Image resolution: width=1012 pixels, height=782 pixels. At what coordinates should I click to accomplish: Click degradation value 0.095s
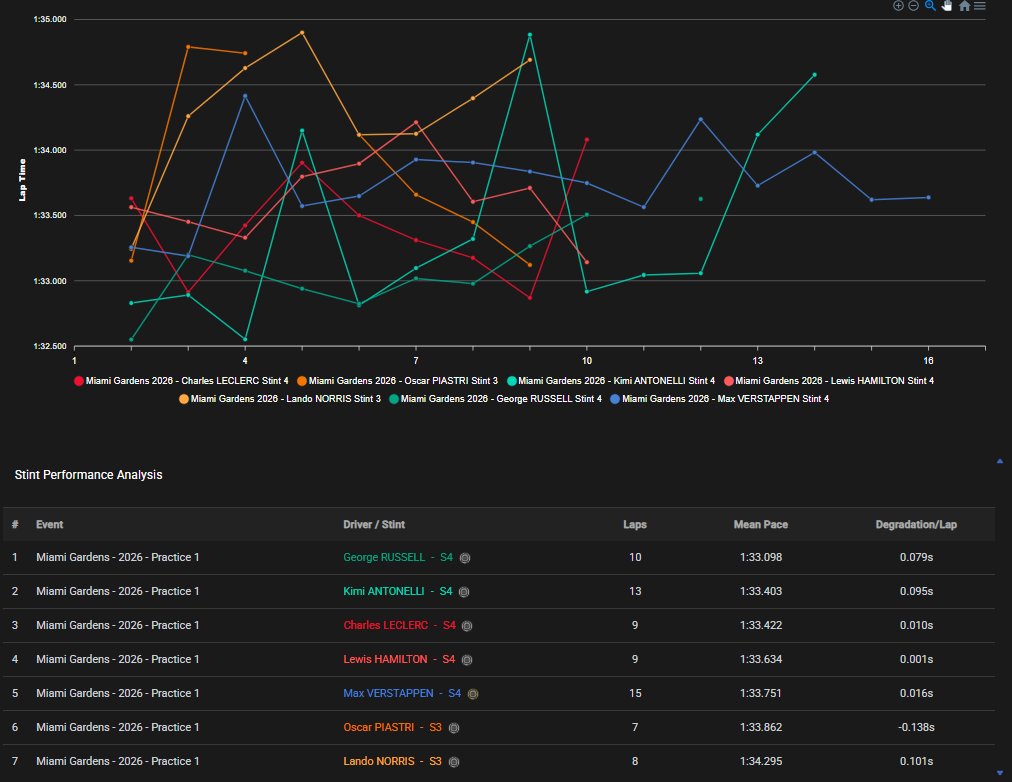(916, 591)
